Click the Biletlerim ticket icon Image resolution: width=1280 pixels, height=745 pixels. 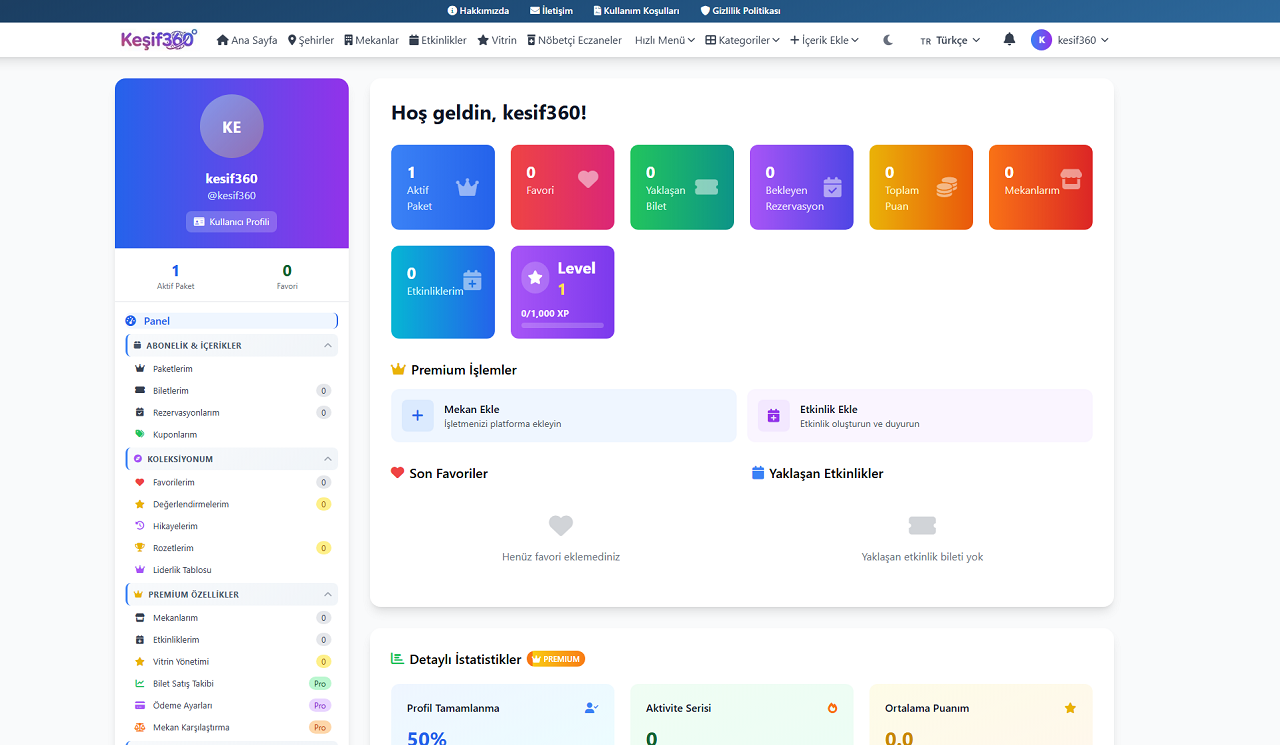point(140,391)
